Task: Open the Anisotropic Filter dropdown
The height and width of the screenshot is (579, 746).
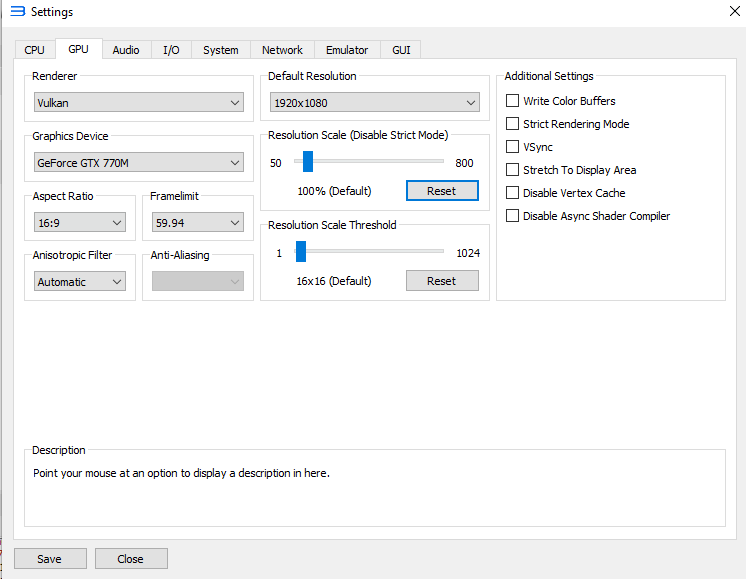Action: tap(79, 282)
